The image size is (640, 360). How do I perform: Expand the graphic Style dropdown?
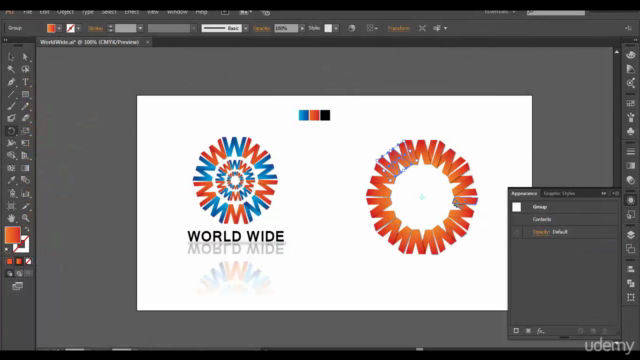pyautogui.click(x=336, y=28)
